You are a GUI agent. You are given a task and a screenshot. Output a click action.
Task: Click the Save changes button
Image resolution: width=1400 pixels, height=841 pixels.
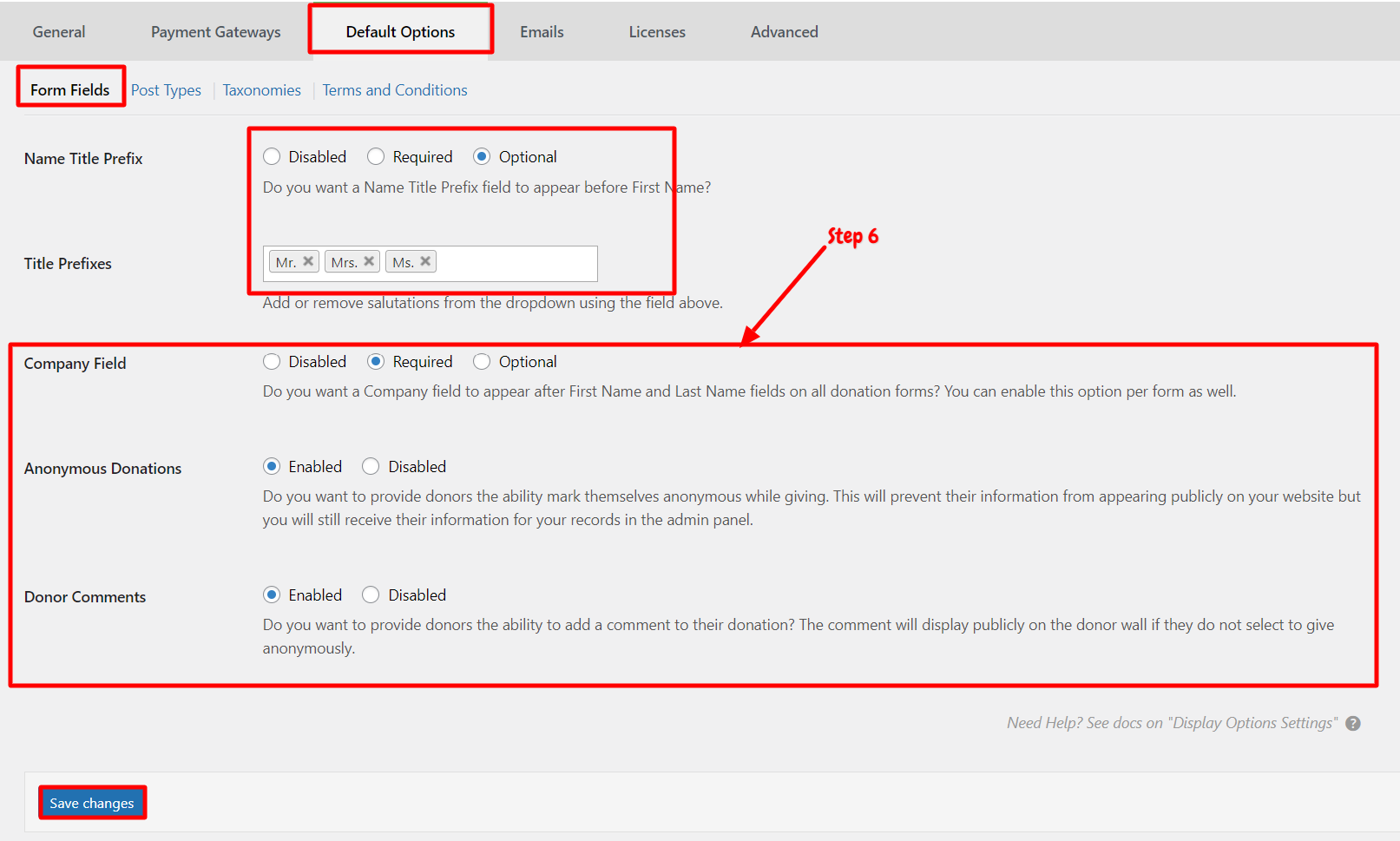coord(92,803)
